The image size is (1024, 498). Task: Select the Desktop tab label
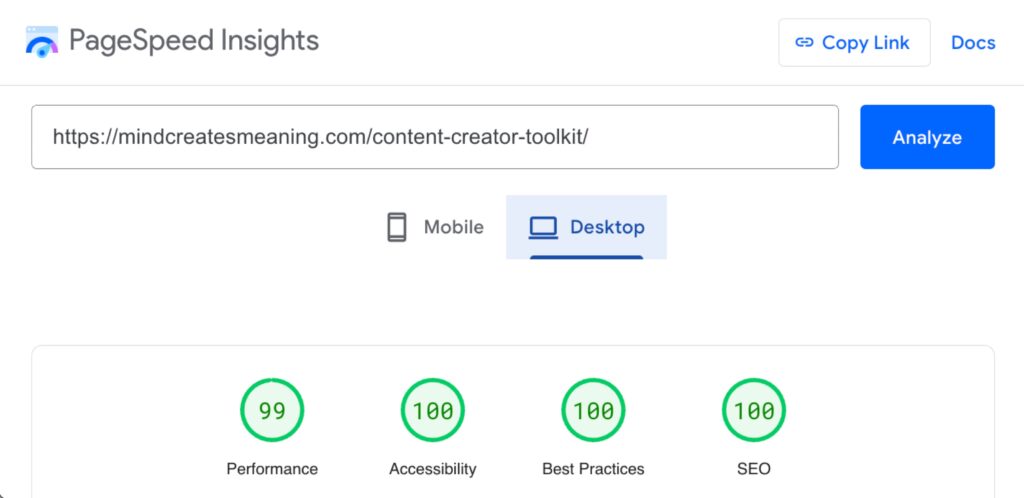pos(607,227)
